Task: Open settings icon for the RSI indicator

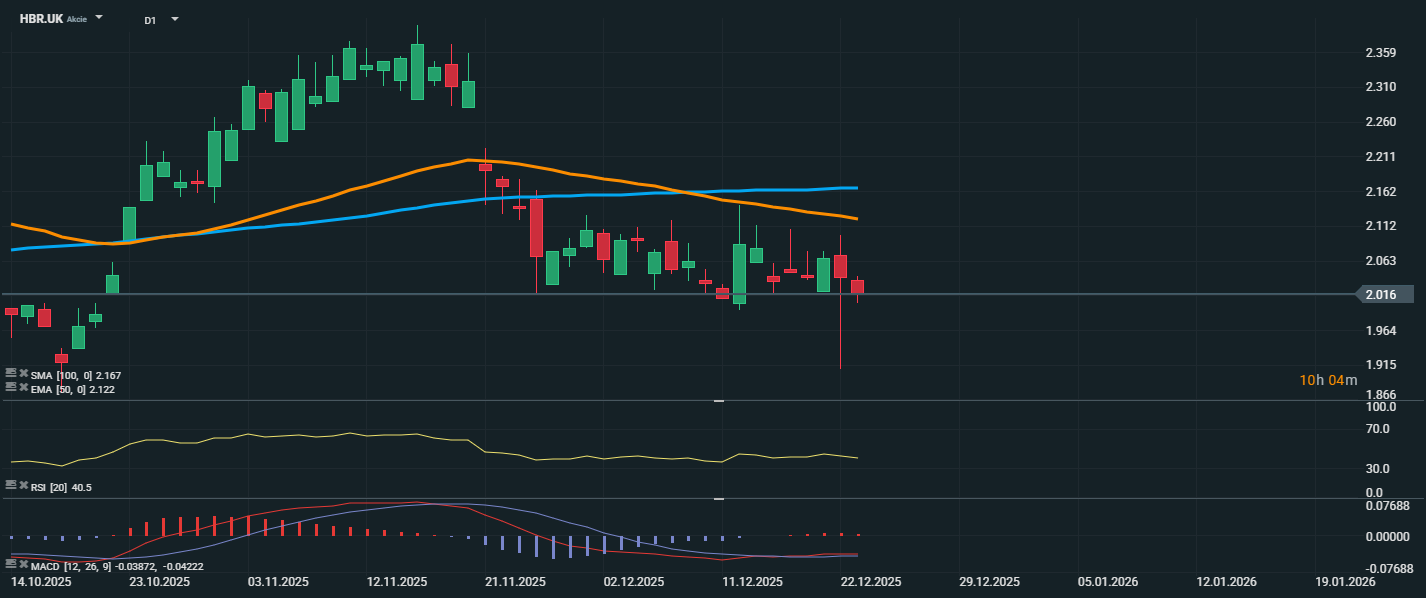Action: (11, 486)
